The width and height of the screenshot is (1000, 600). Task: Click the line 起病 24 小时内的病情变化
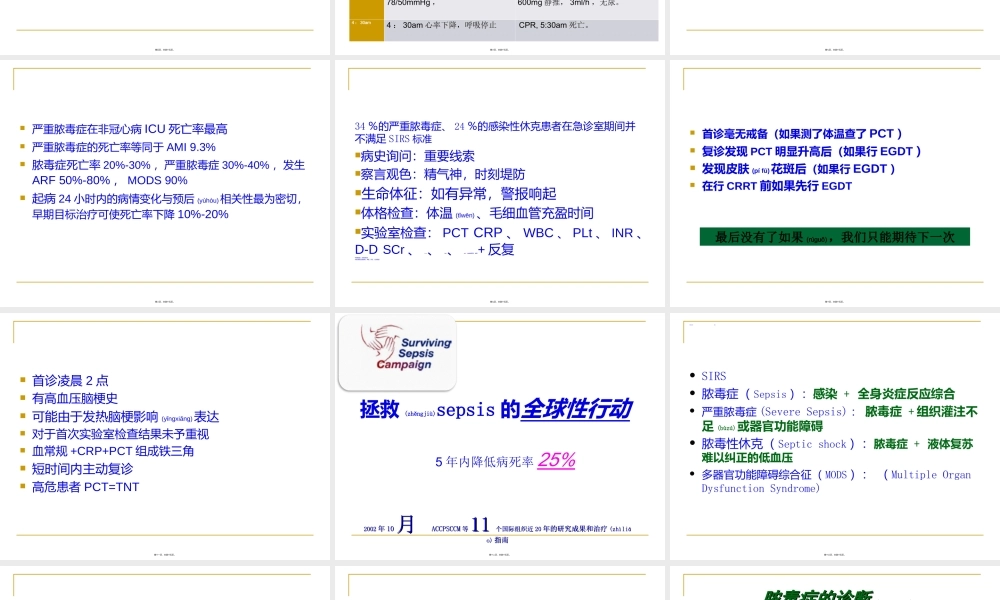point(166,207)
